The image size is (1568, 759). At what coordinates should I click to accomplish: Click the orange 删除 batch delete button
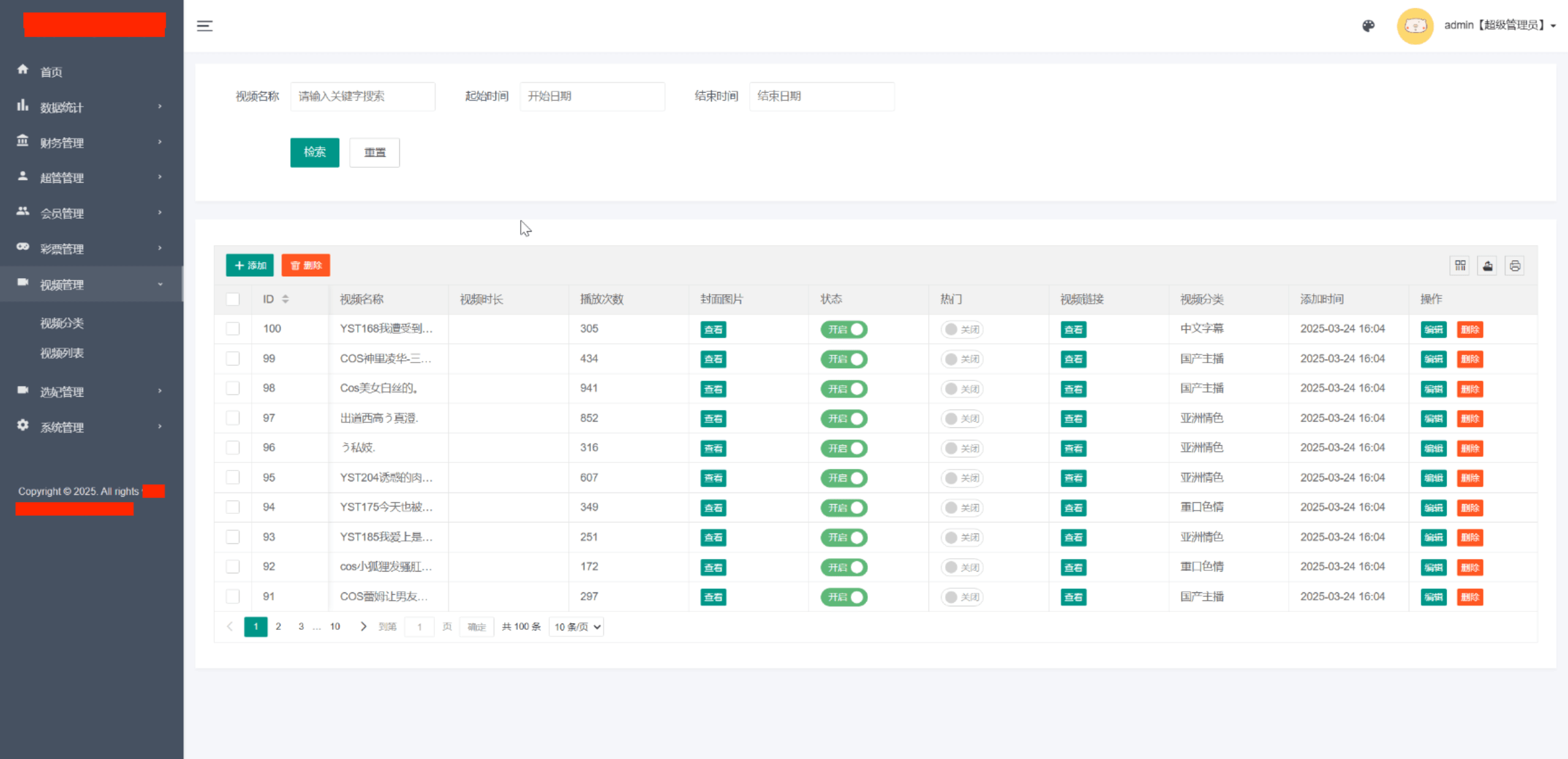(x=306, y=265)
